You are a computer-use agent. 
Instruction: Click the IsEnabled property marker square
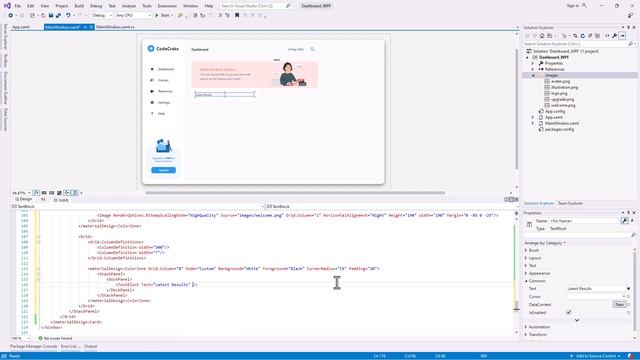click(629, 312)
